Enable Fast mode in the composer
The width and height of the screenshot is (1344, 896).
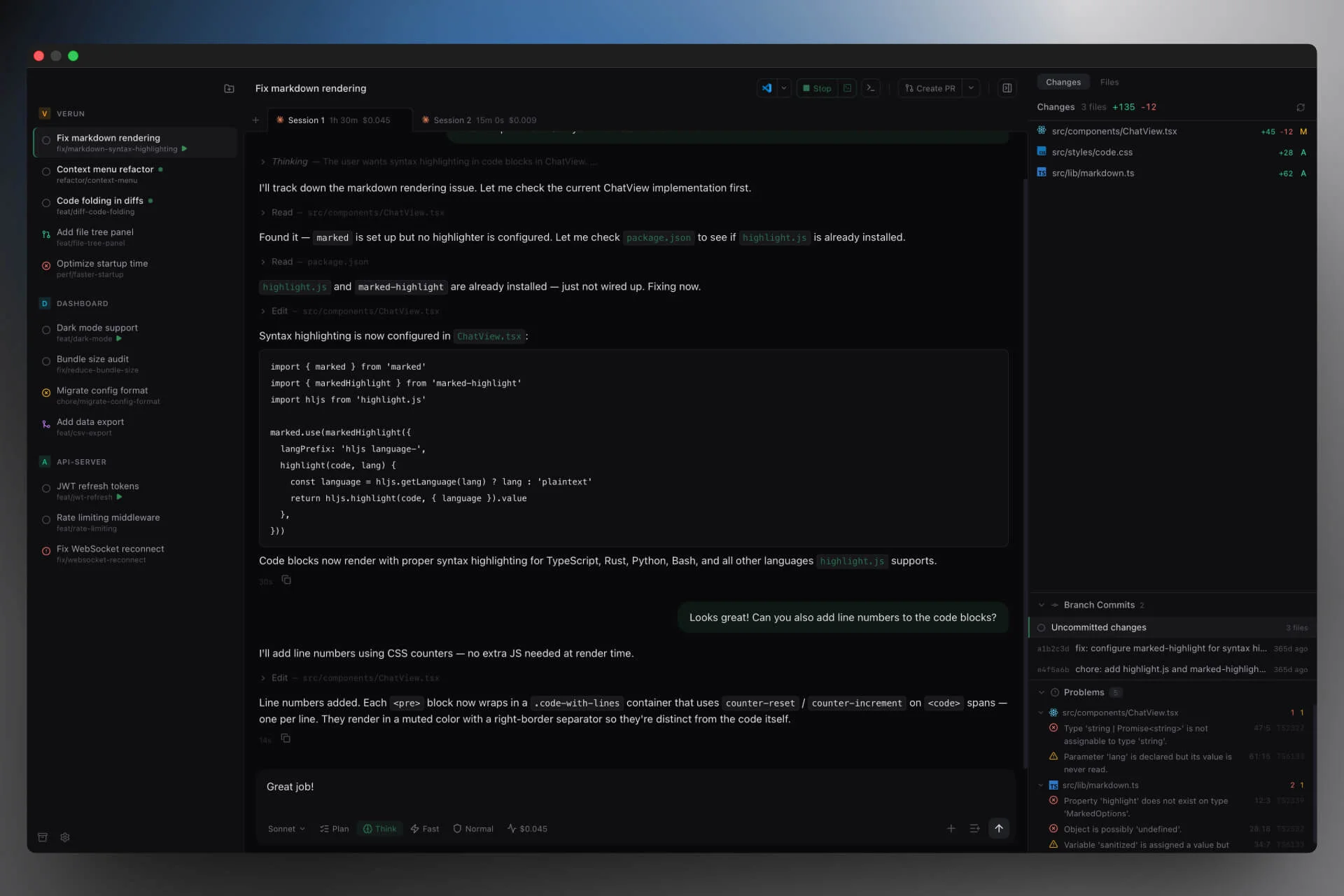tap(425, 828)
